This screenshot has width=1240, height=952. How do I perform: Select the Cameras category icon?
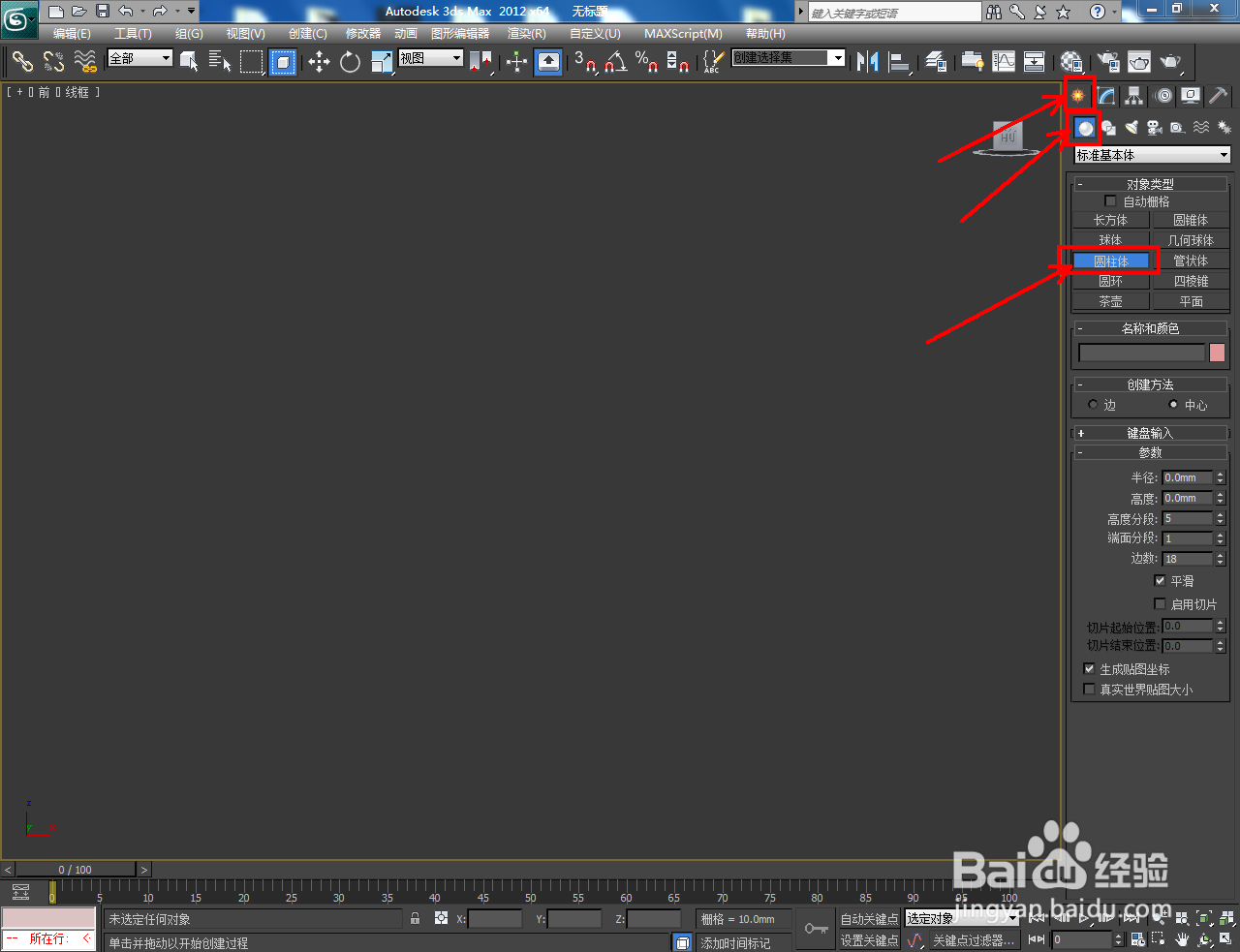pos(1155,128)
